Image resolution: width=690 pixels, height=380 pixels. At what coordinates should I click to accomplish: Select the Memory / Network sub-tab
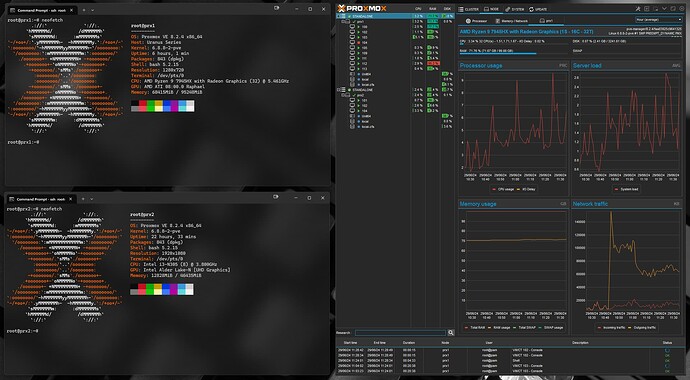click(512, 21)
